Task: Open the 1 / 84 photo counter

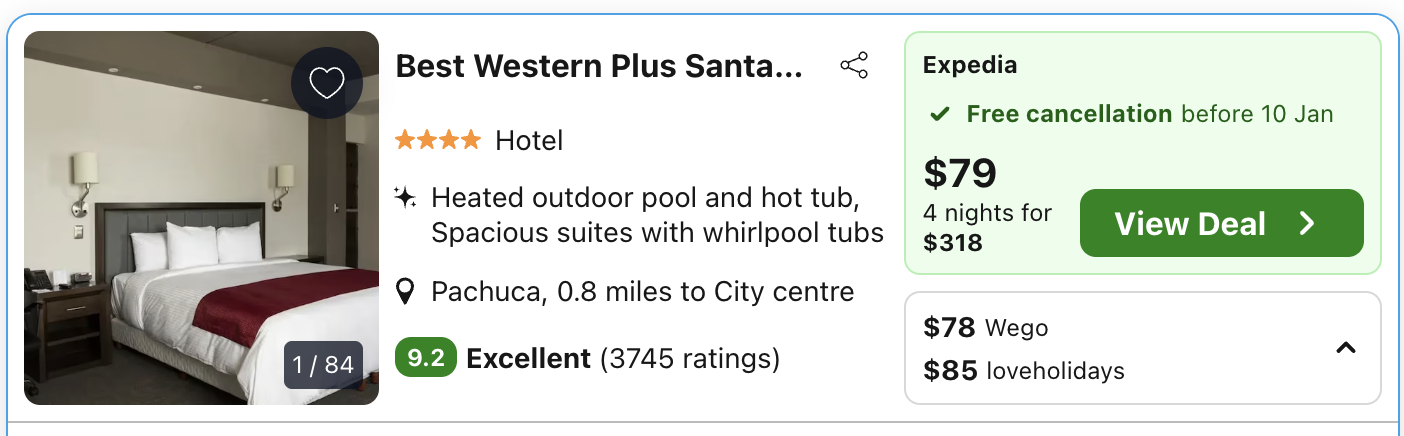Action: coord(323,365)
